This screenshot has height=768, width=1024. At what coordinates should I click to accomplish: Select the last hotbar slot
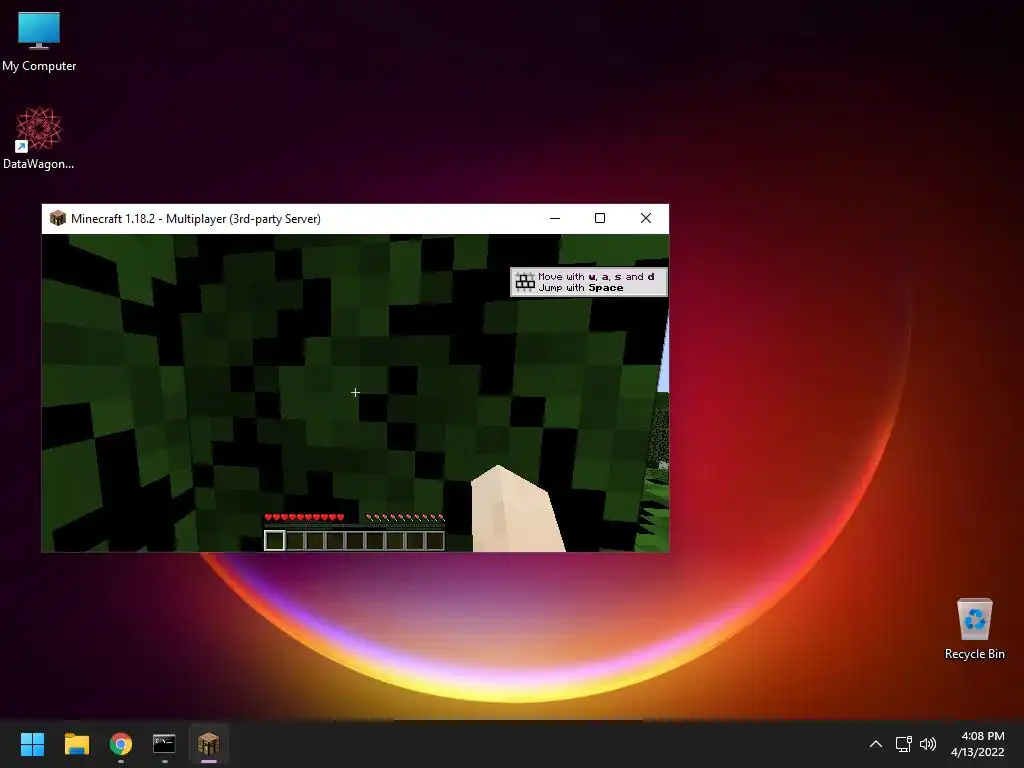[x=435, y=541]
